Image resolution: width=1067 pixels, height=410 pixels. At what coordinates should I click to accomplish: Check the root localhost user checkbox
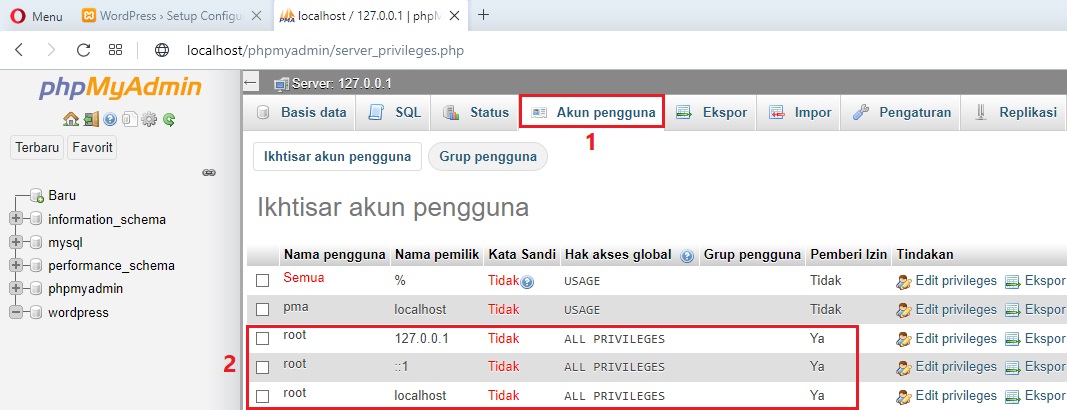point(263,396)
